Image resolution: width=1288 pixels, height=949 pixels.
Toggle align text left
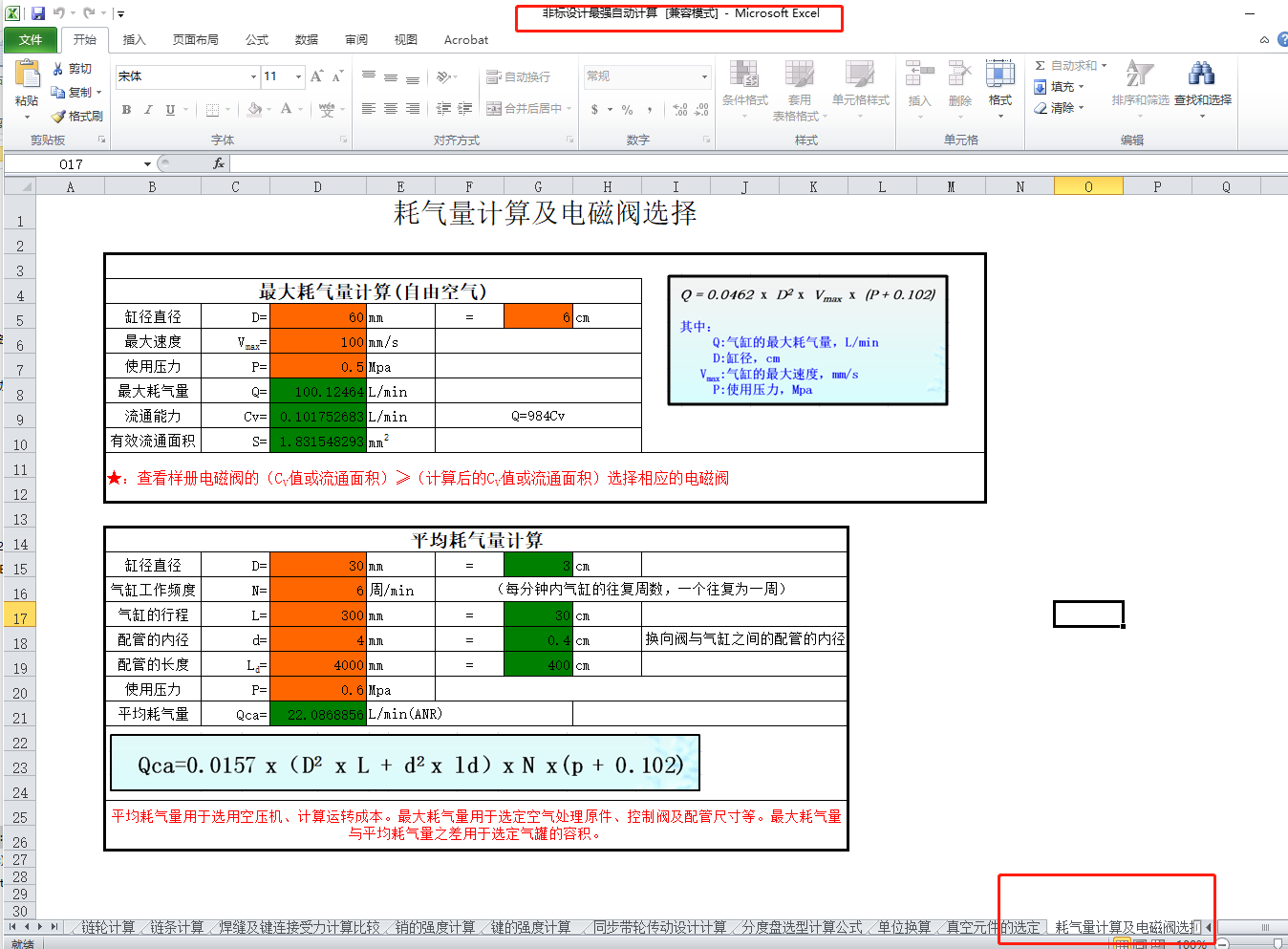coord(369,109)
